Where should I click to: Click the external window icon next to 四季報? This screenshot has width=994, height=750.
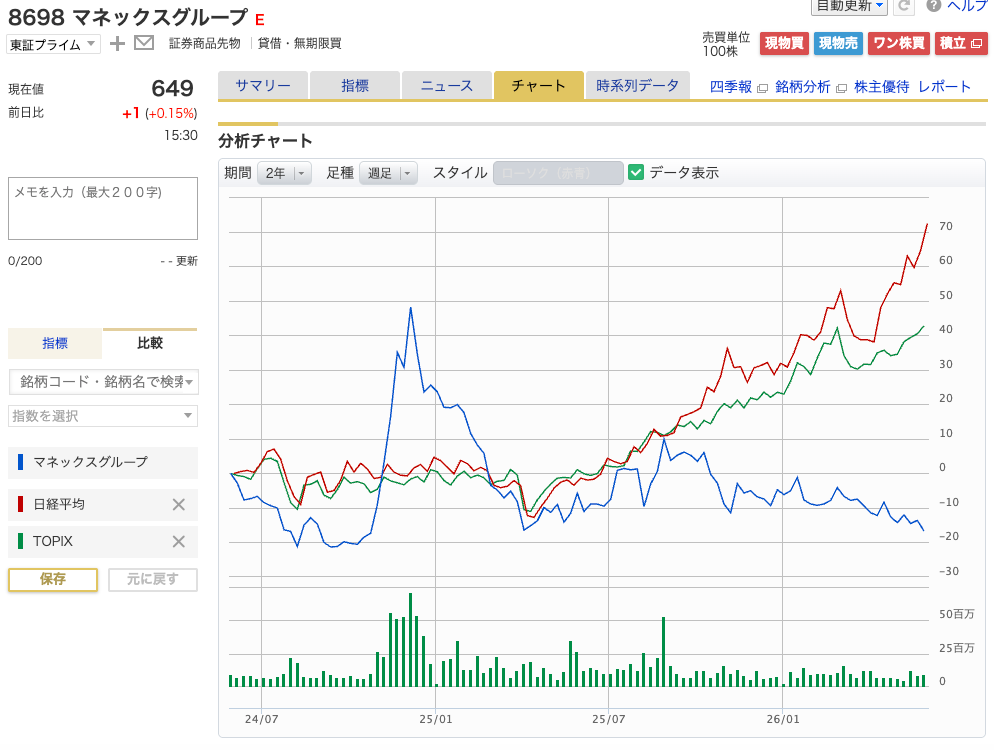(x=763, y=88)
